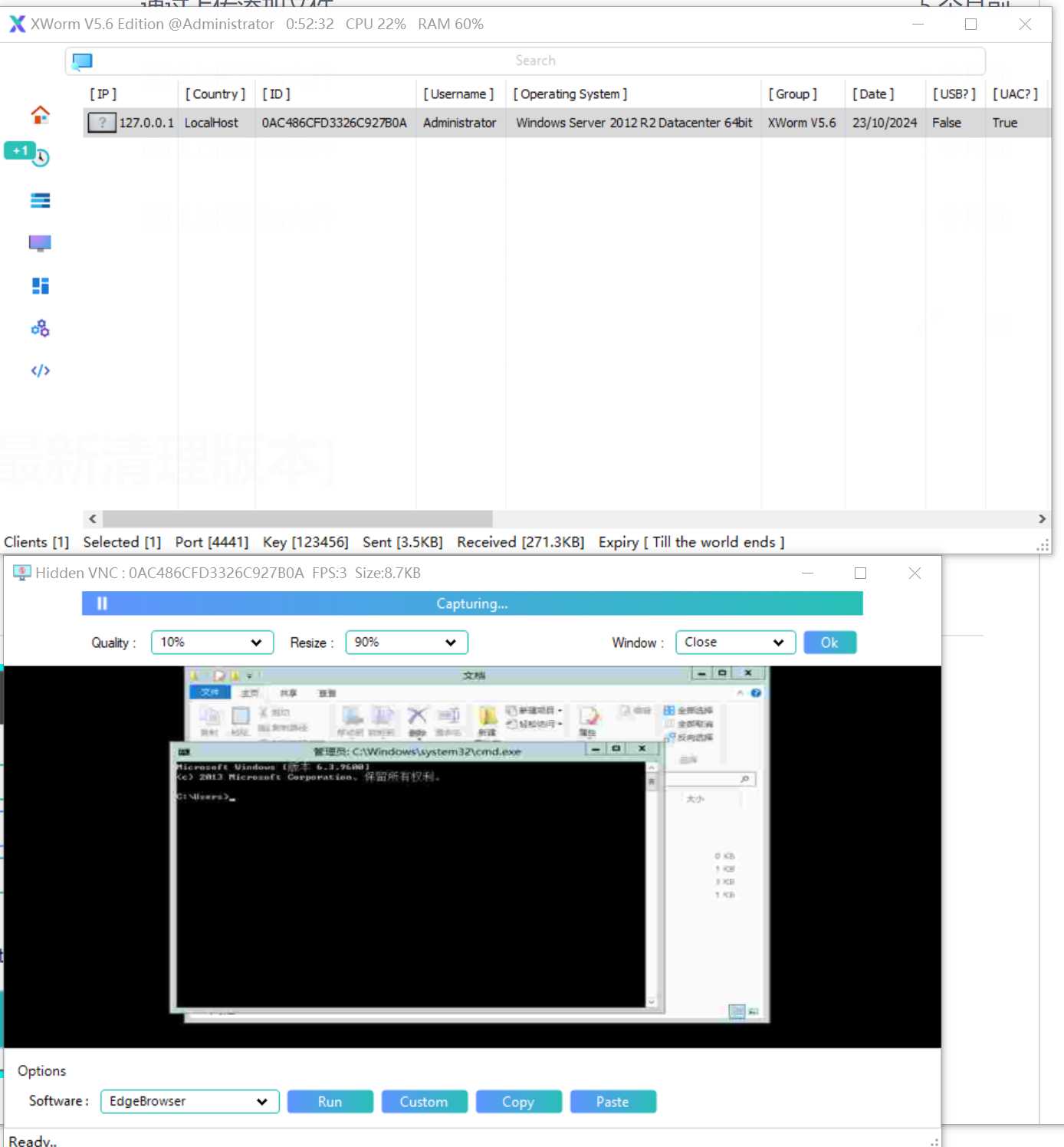The height and width of the screenshot is (1147, 1064).
Task: Click the XWorm logo in the title bar
Action: pyautogui.click(x=17, y=25)
